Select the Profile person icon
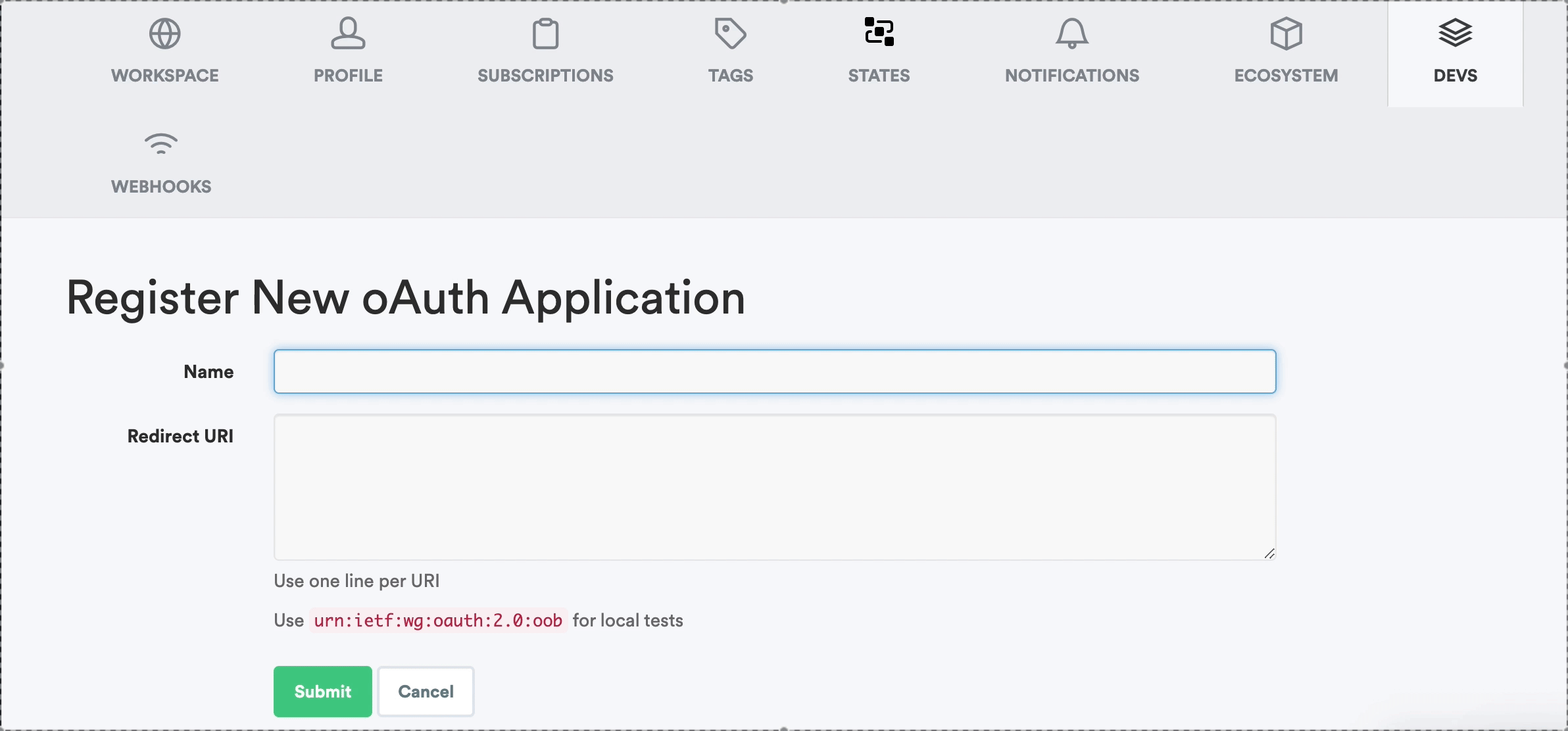Screen dimensions: 1568x731 click(348, 33)
